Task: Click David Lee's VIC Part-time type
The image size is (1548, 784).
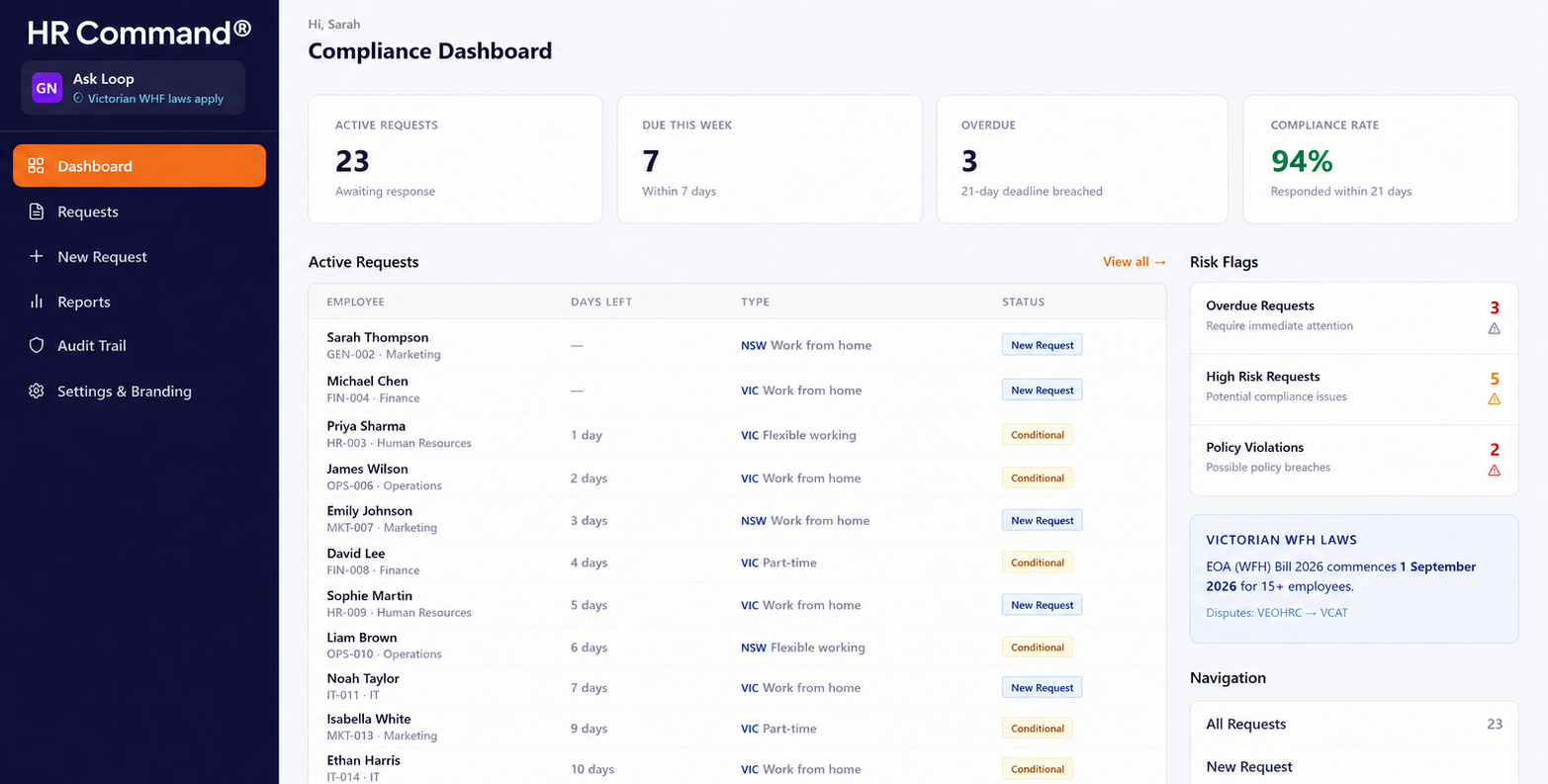Action: 778,563
